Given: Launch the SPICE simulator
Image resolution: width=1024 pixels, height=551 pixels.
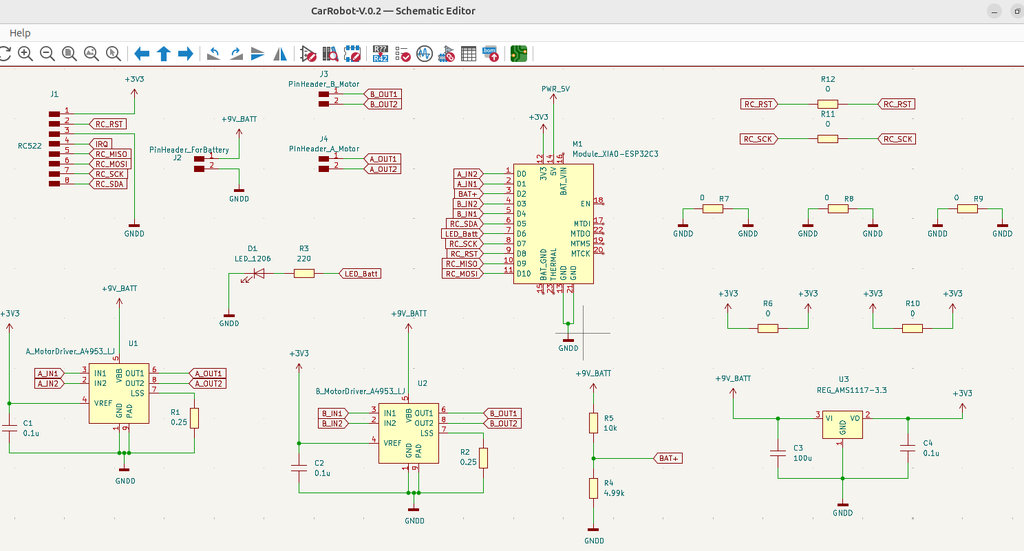Looking at the screenshot, I should click(424, 53).
